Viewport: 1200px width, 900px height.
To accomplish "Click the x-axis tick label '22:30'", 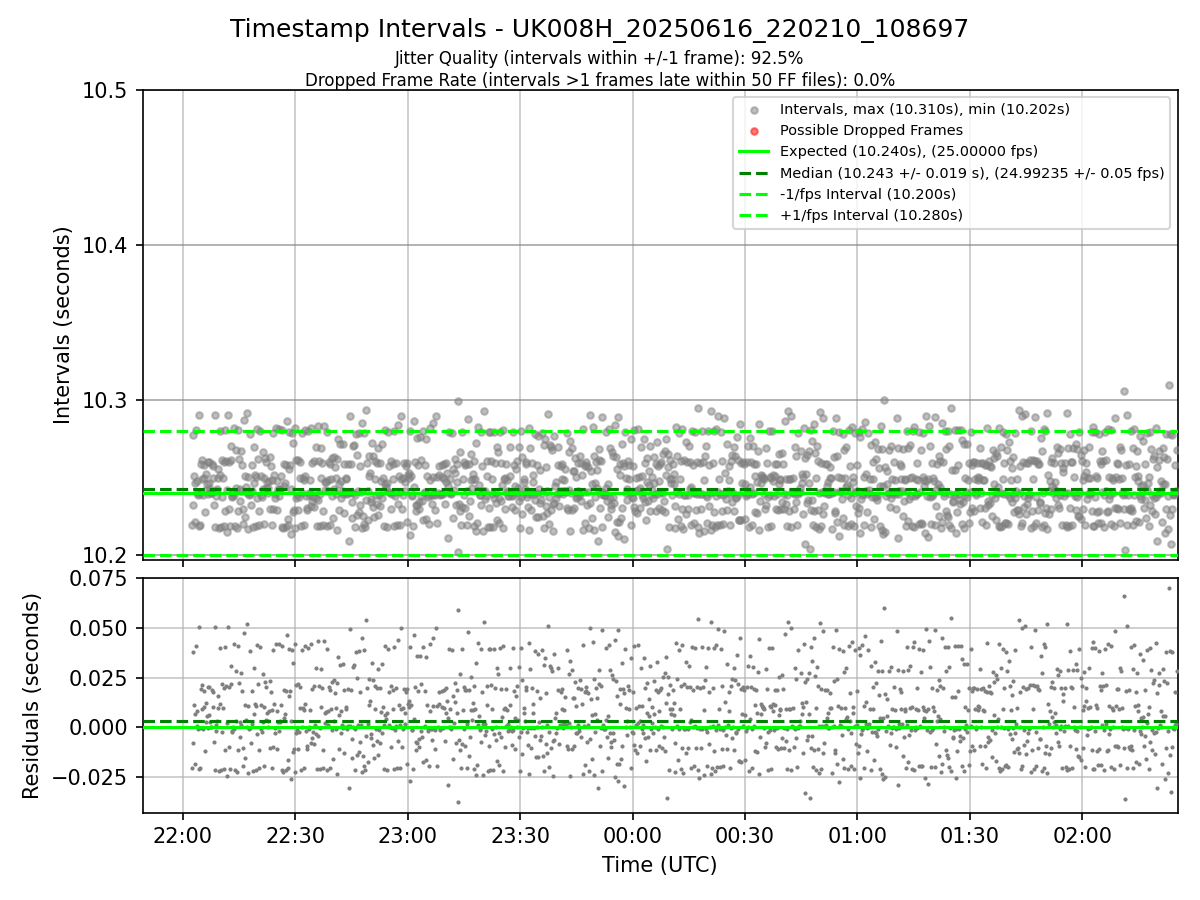I will point(295,835).
